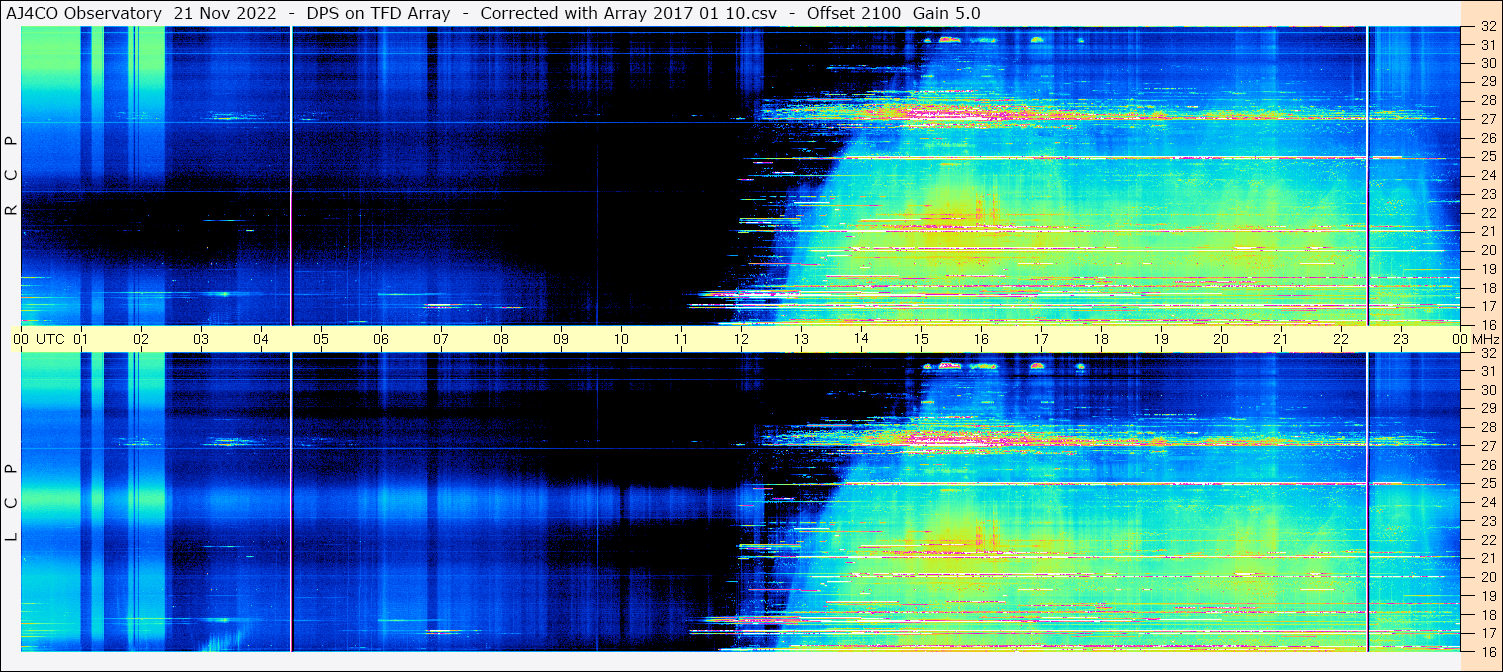Click the 31 MHz tick of LCP panel
1503x672 pixels.
tap(1487, 371)
